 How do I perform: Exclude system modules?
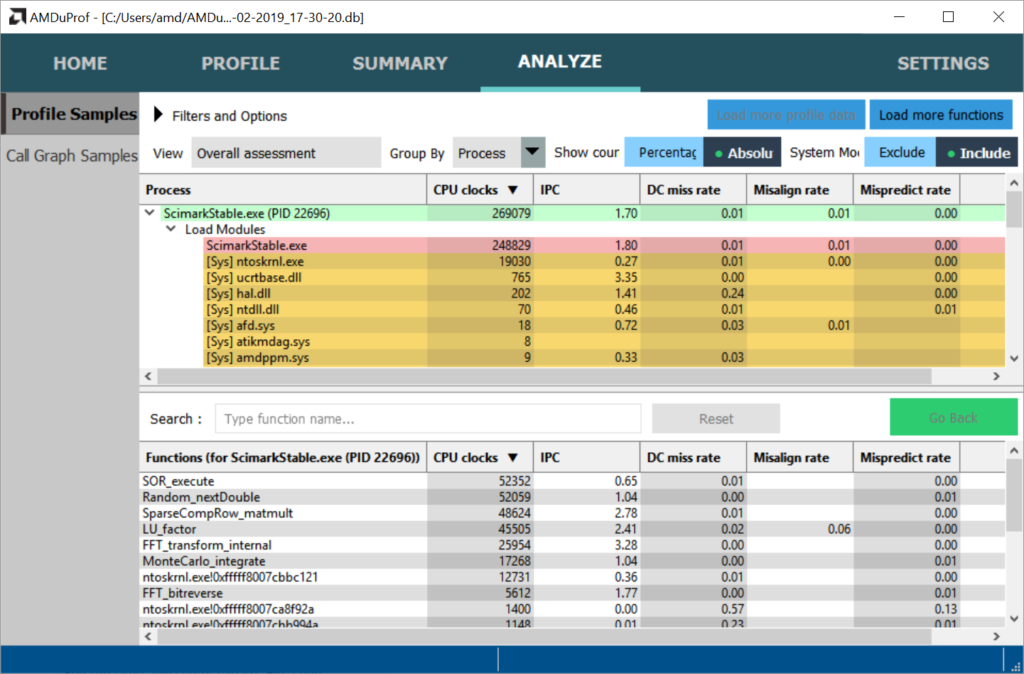point(901,153)
